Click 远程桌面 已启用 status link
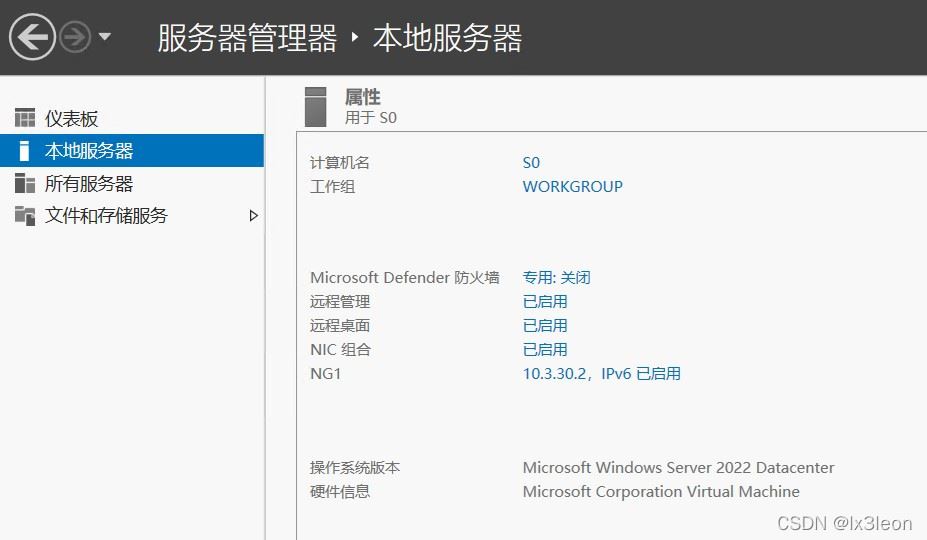The width and height of the screenshot is (927, 540). [x=545, y=326]
